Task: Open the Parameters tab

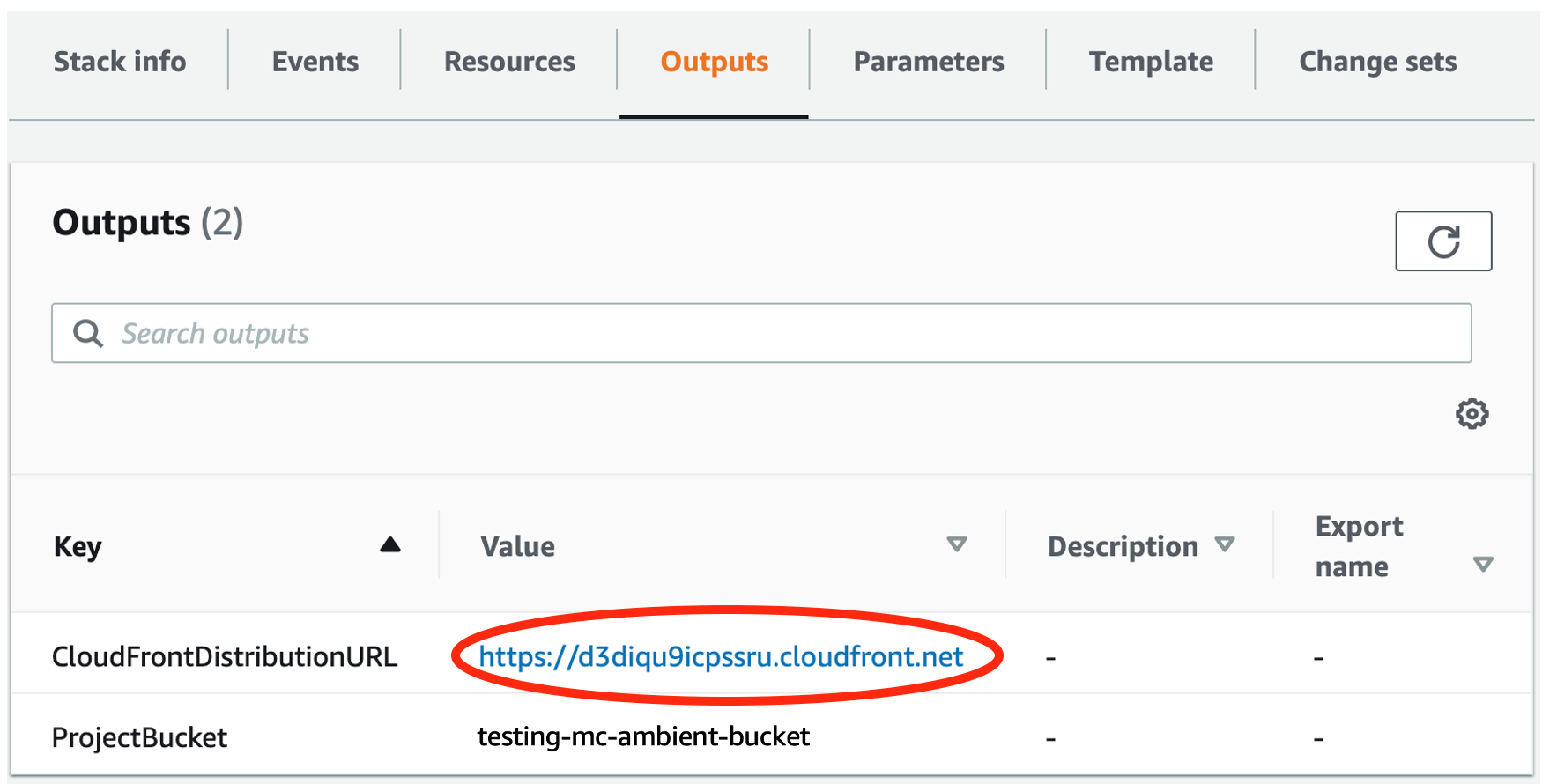Action: pyautogui.click(x=929, y=61)
